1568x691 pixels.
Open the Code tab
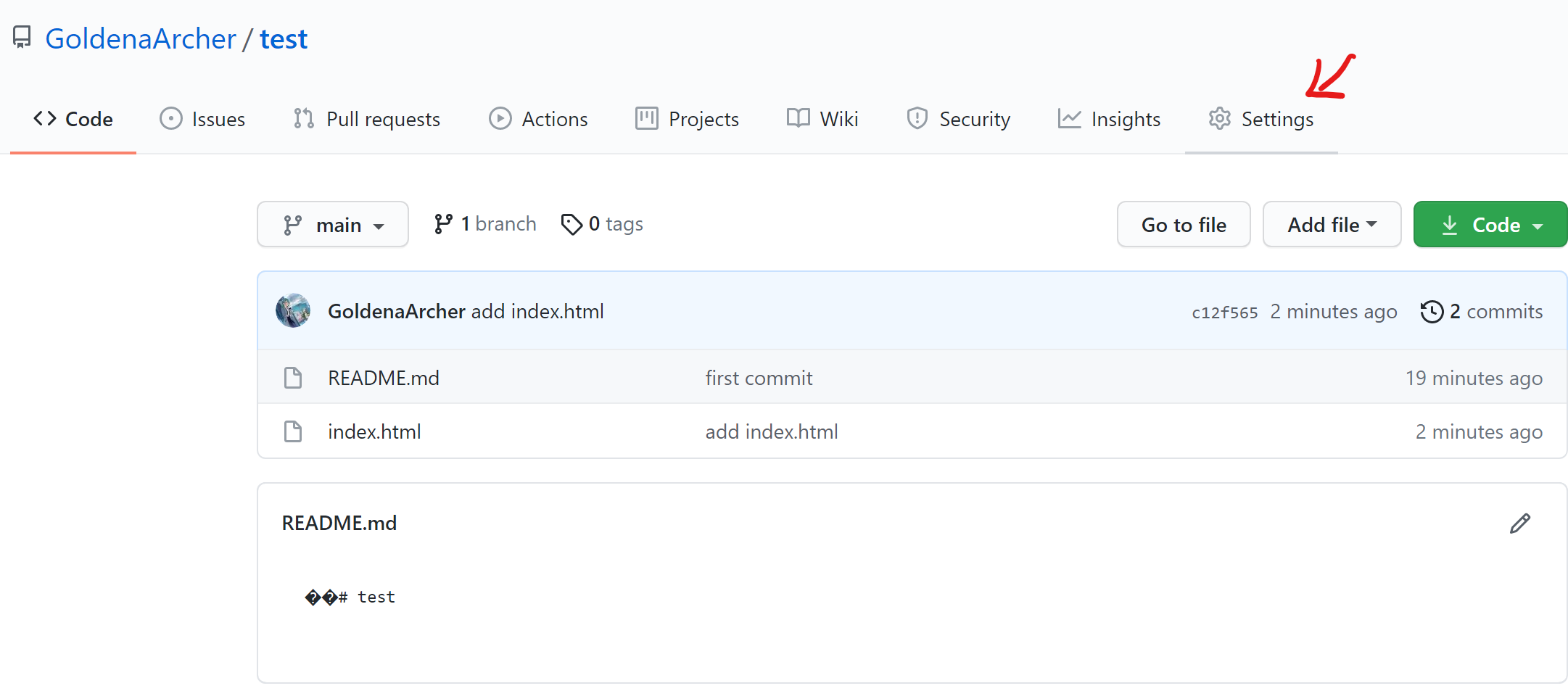73,119
